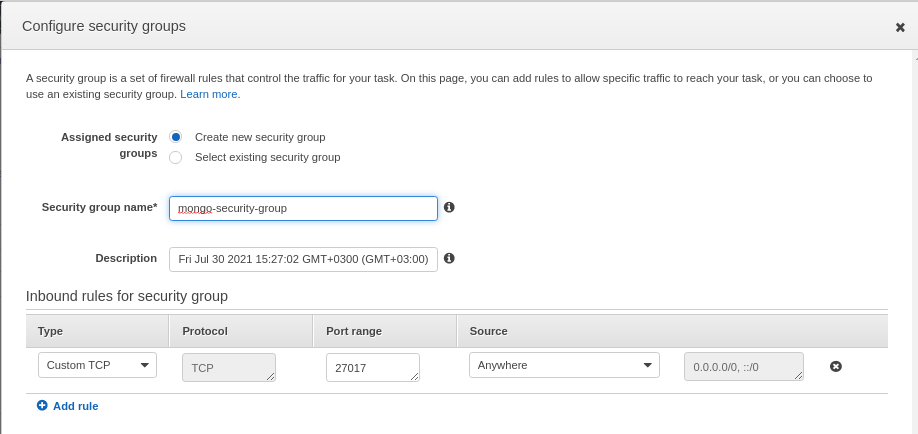Click the 0.0.0.0/0 CIDR field
This screenshot has width=918, height=434.
pos(744,367)
